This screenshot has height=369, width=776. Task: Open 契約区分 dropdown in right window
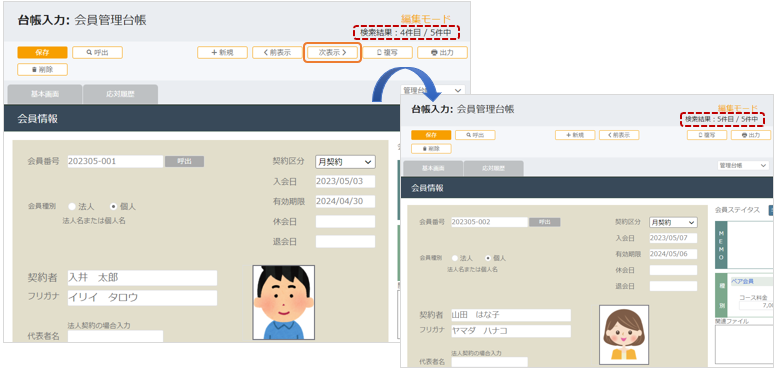[x=673, y=223]
